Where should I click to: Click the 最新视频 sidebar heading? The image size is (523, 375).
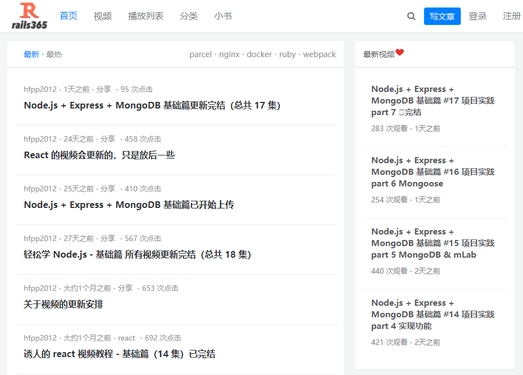[x=379, y=54]
